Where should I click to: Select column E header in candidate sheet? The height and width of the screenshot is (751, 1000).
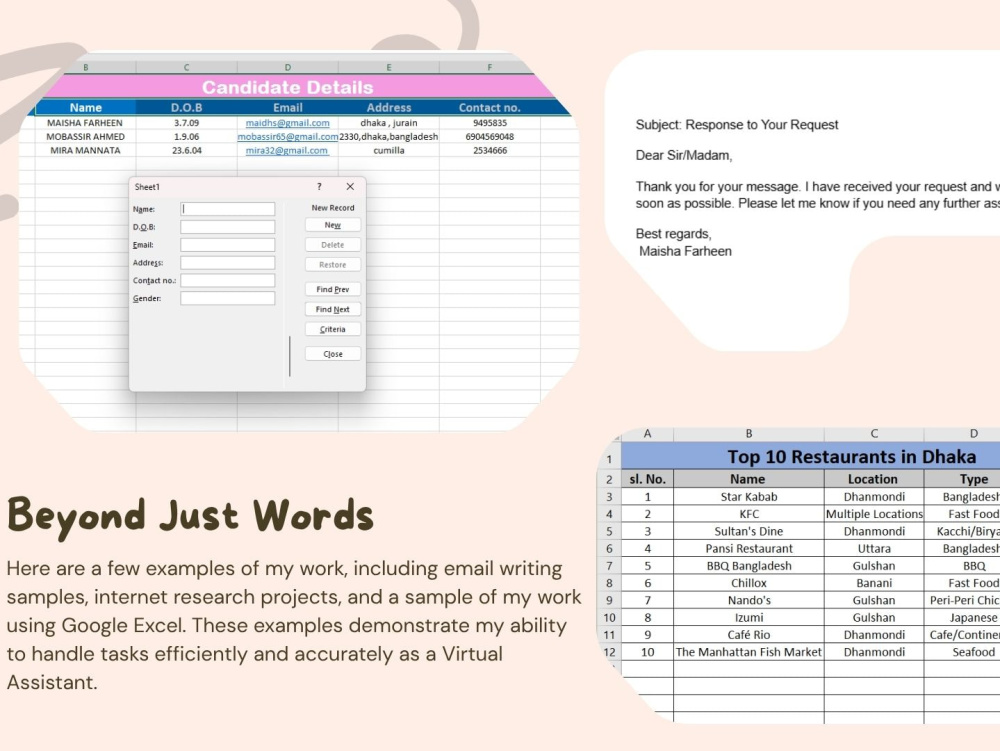point(389,67)
